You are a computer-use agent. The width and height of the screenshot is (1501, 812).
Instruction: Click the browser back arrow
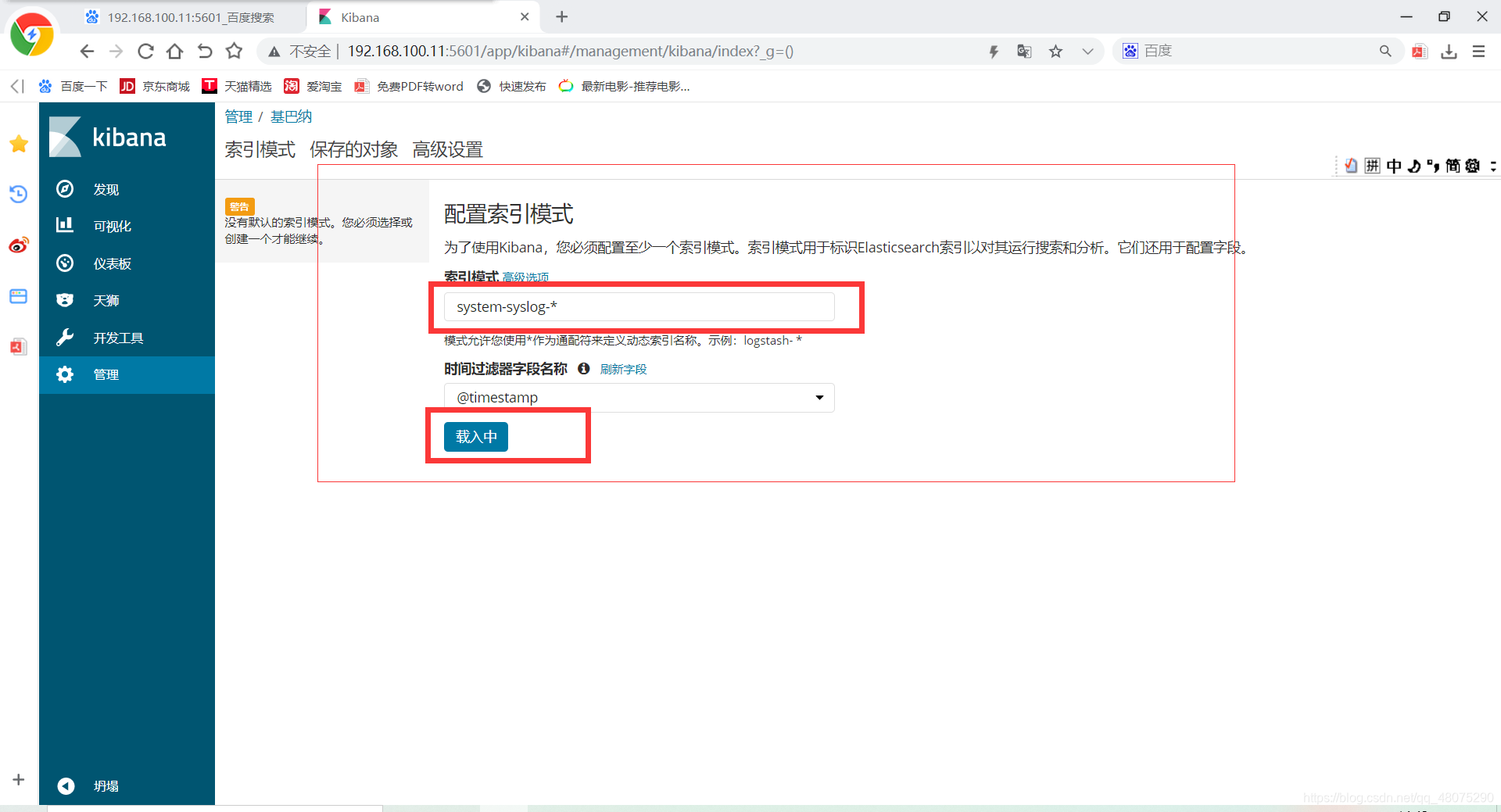87,52
